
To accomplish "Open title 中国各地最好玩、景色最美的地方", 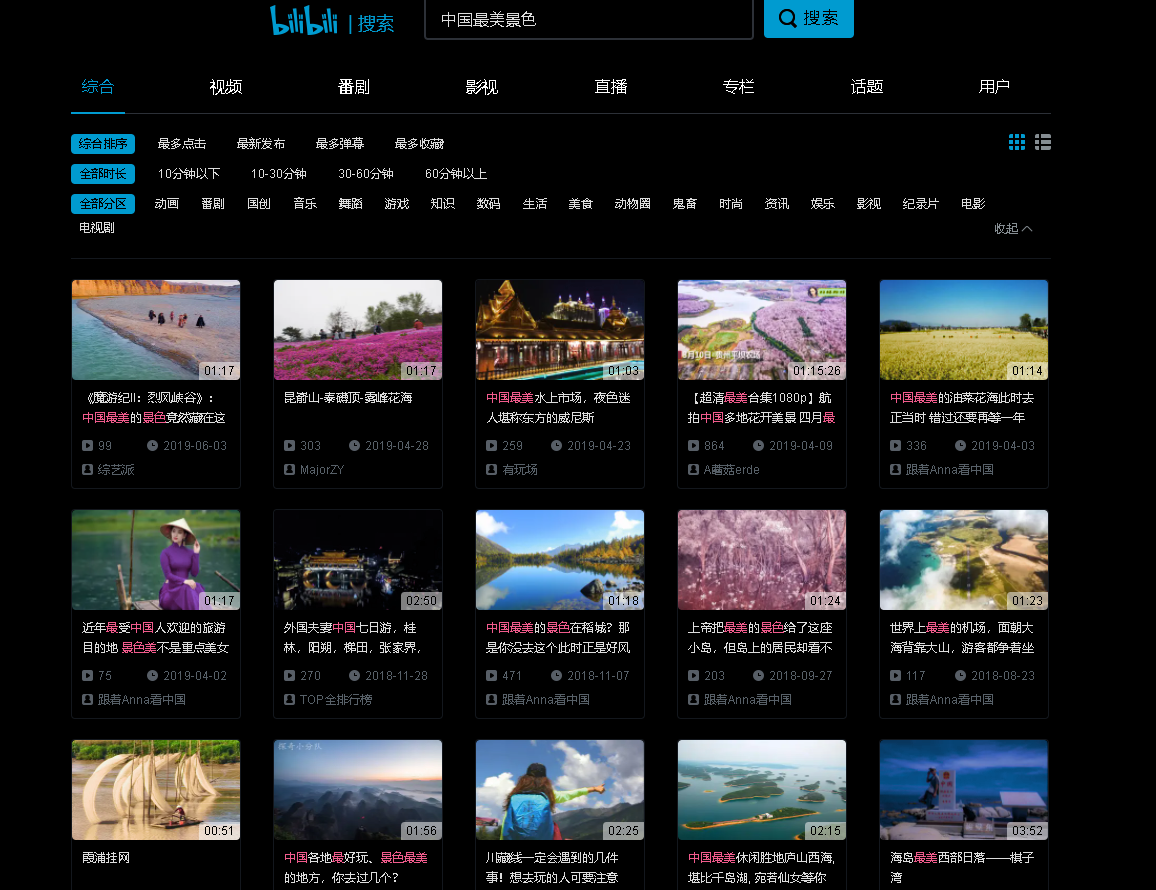I will click(x=356, y=868).
